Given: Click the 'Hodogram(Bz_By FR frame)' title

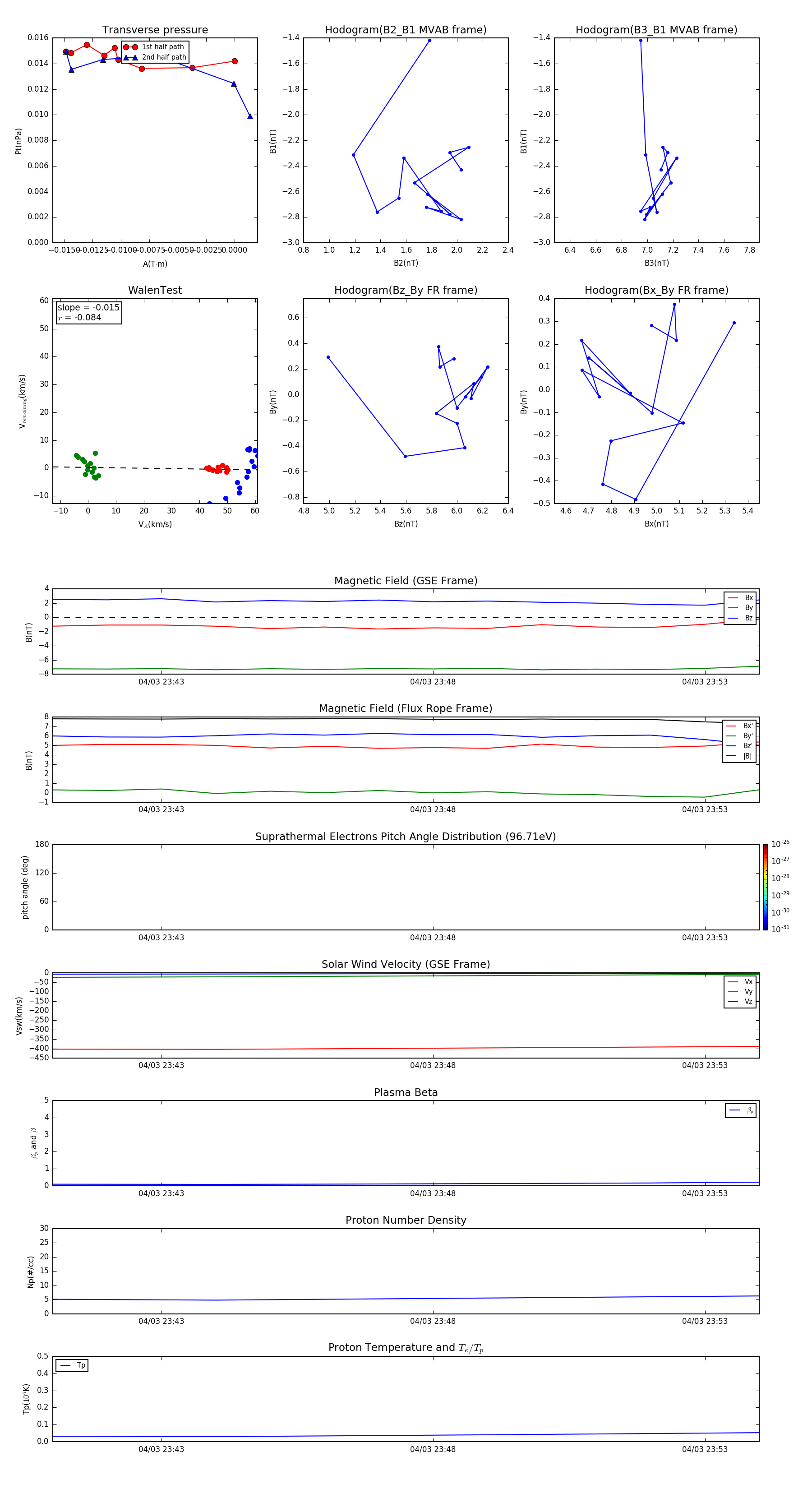Looking at the screenshot, I should pyautogui.click(x=406, y=290).
